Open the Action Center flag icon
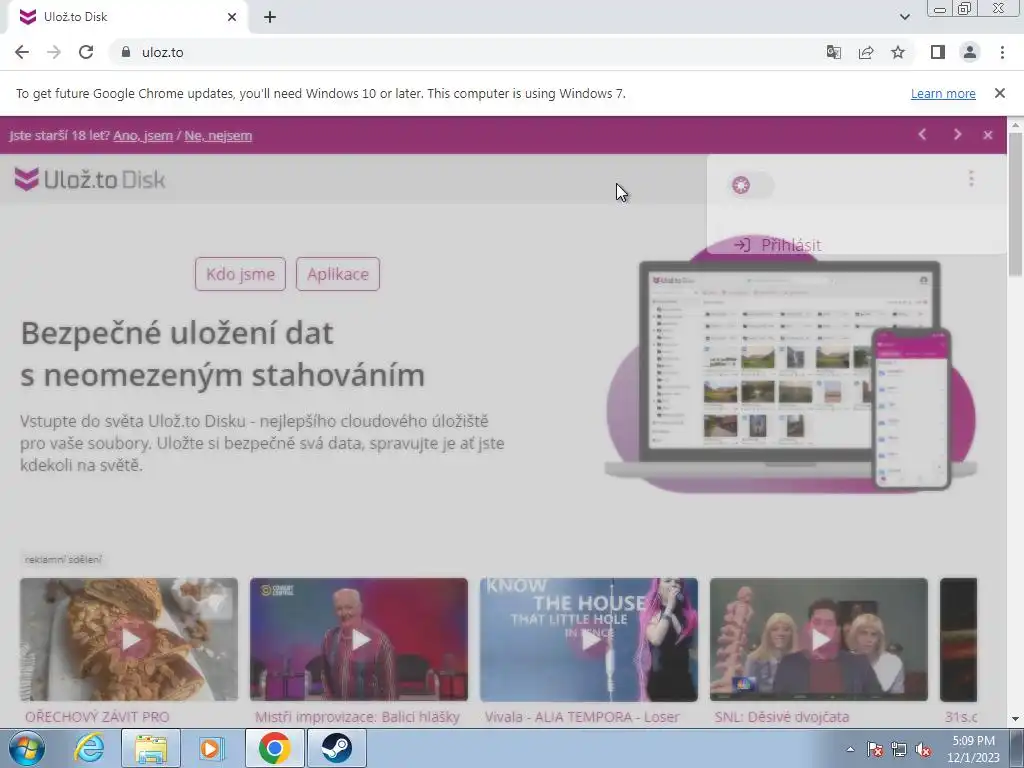Image resolution: width=1024 pixels, height=768 pixels. point(874,749)
